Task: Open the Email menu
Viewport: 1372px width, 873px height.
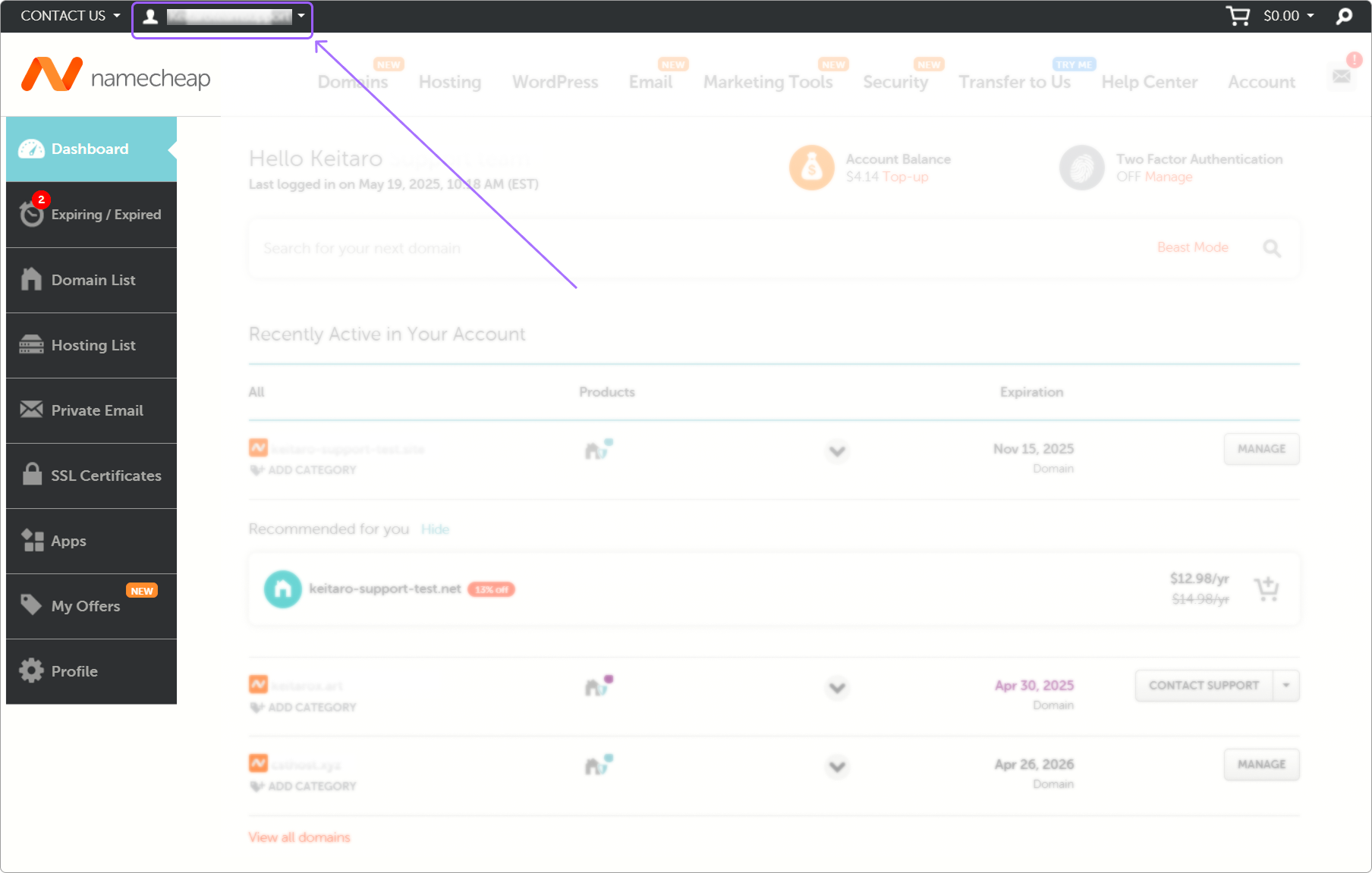Action: tap(650, 82)
